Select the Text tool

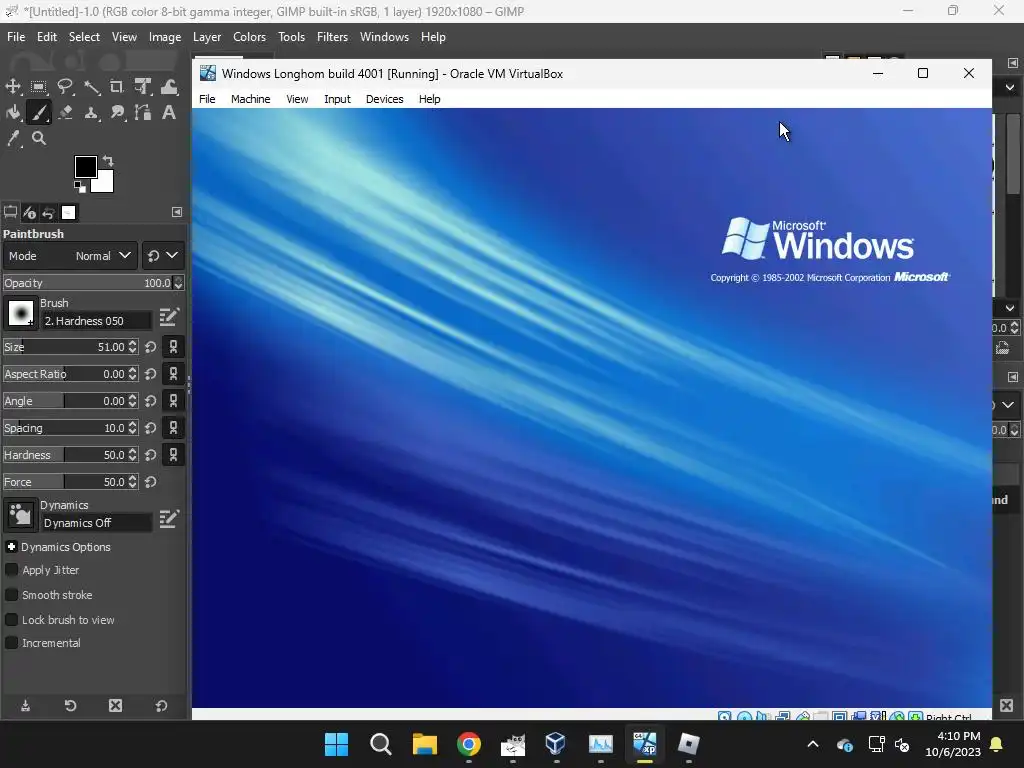pos(169,112)
